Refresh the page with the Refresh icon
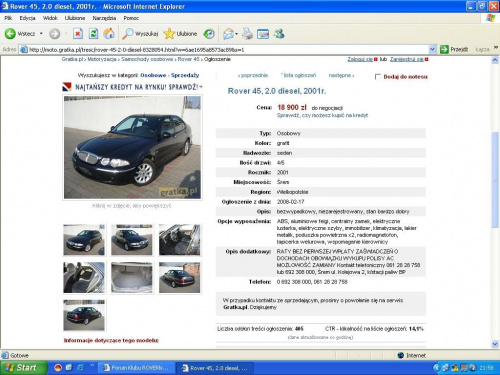 click(x=93, y=34)
